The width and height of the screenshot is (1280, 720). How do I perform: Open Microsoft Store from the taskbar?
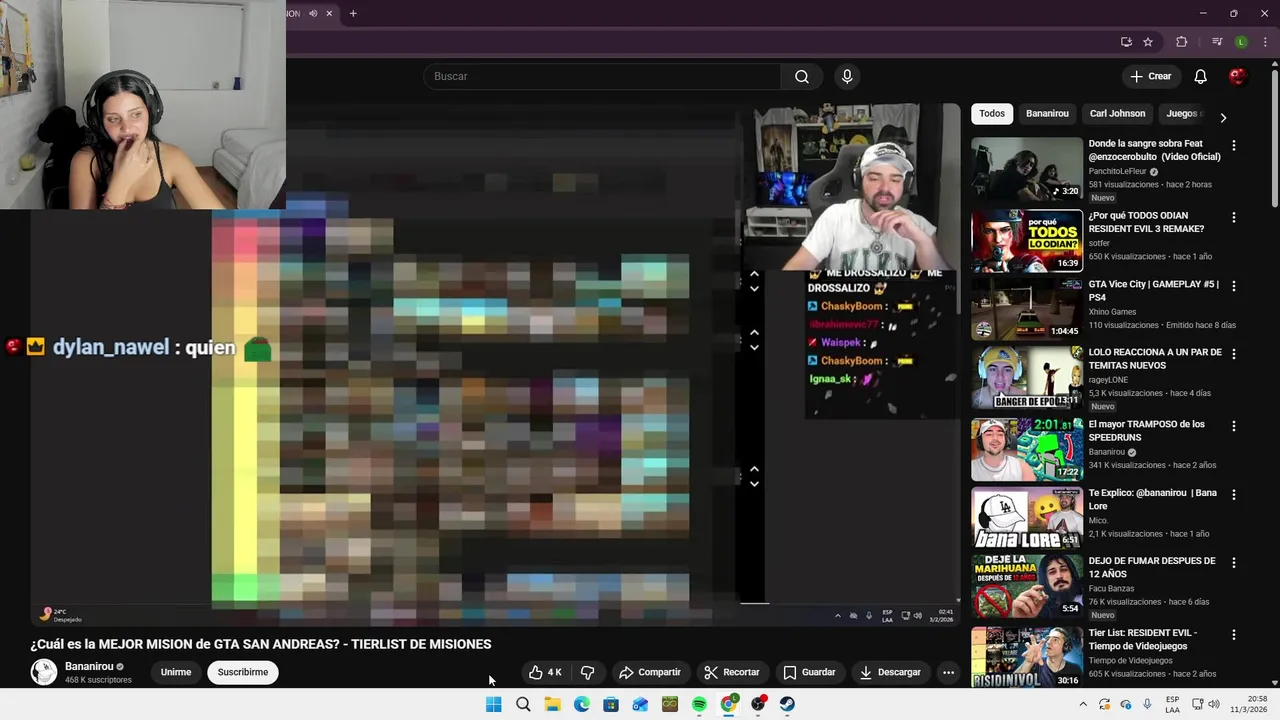click(611, 704)
